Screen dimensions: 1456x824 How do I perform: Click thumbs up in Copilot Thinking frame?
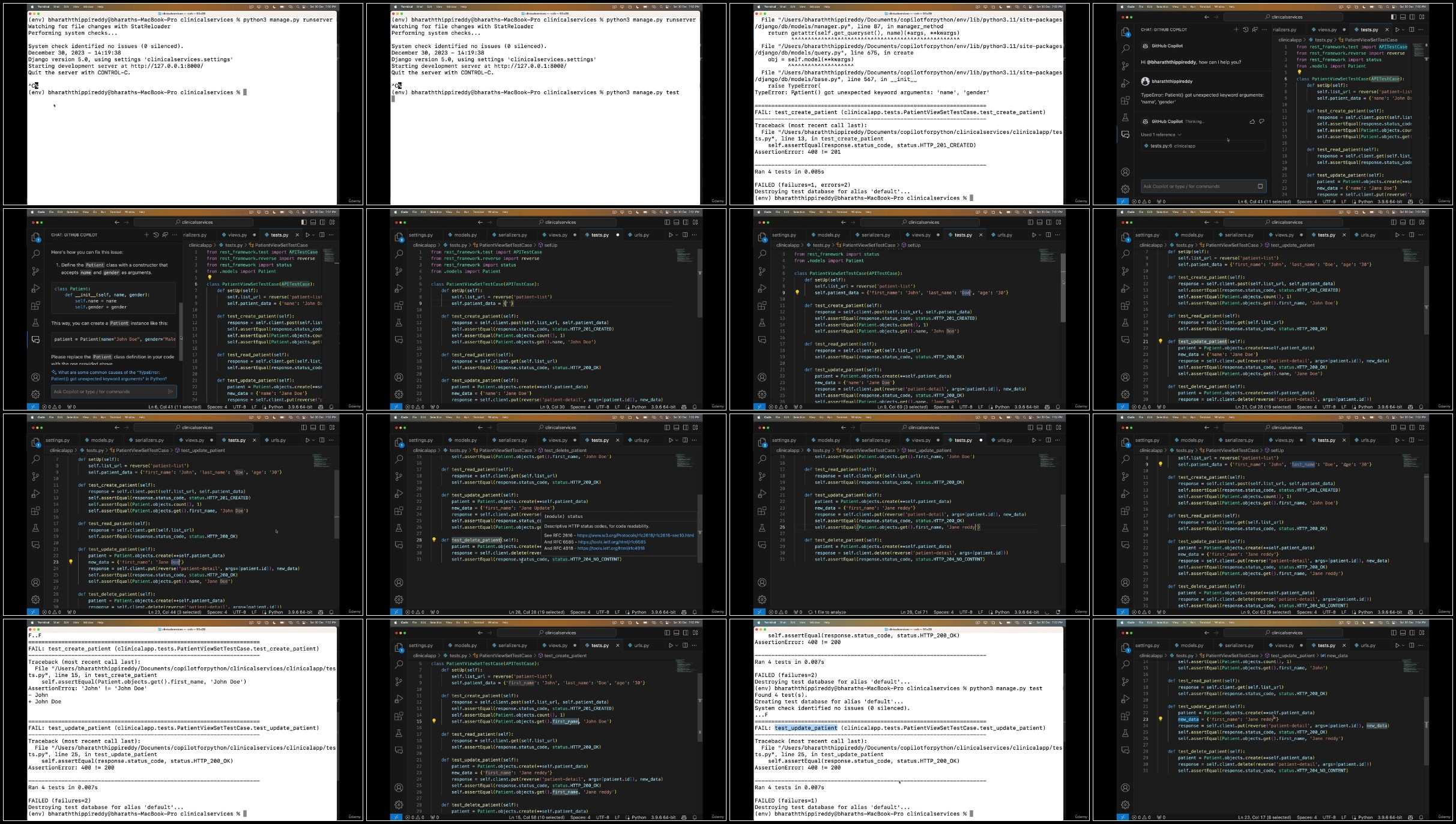[1252, 121]
